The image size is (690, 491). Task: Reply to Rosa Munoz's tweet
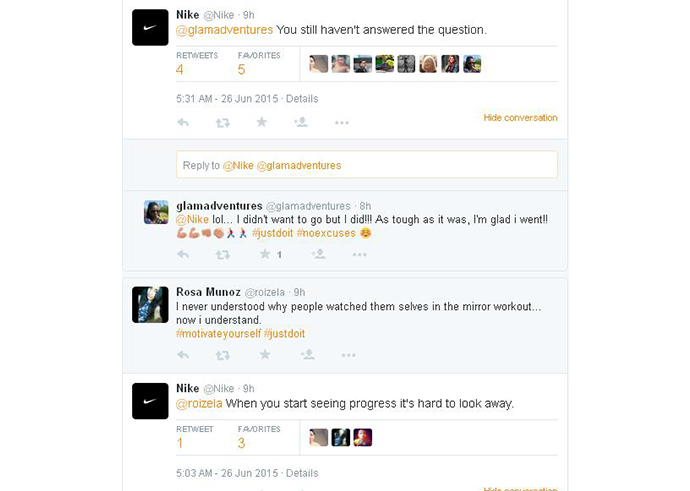tap(183, 354)
